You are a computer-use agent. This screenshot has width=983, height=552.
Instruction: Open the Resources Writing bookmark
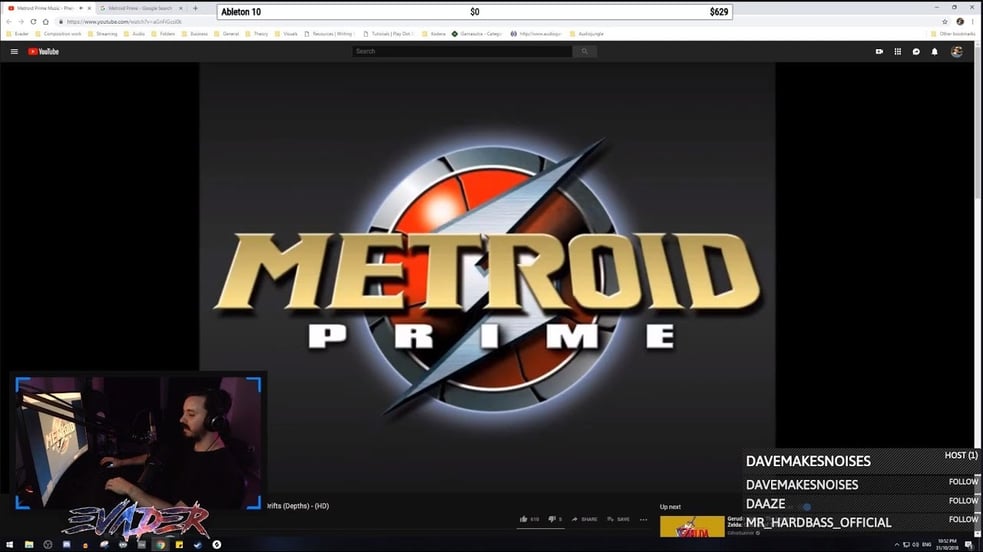click(x=329, y=34)
